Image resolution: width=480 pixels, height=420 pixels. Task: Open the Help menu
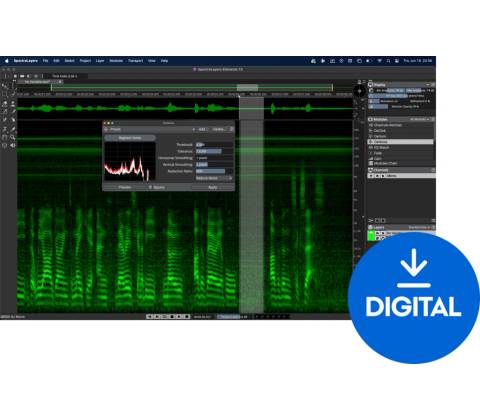coord(164,61)
